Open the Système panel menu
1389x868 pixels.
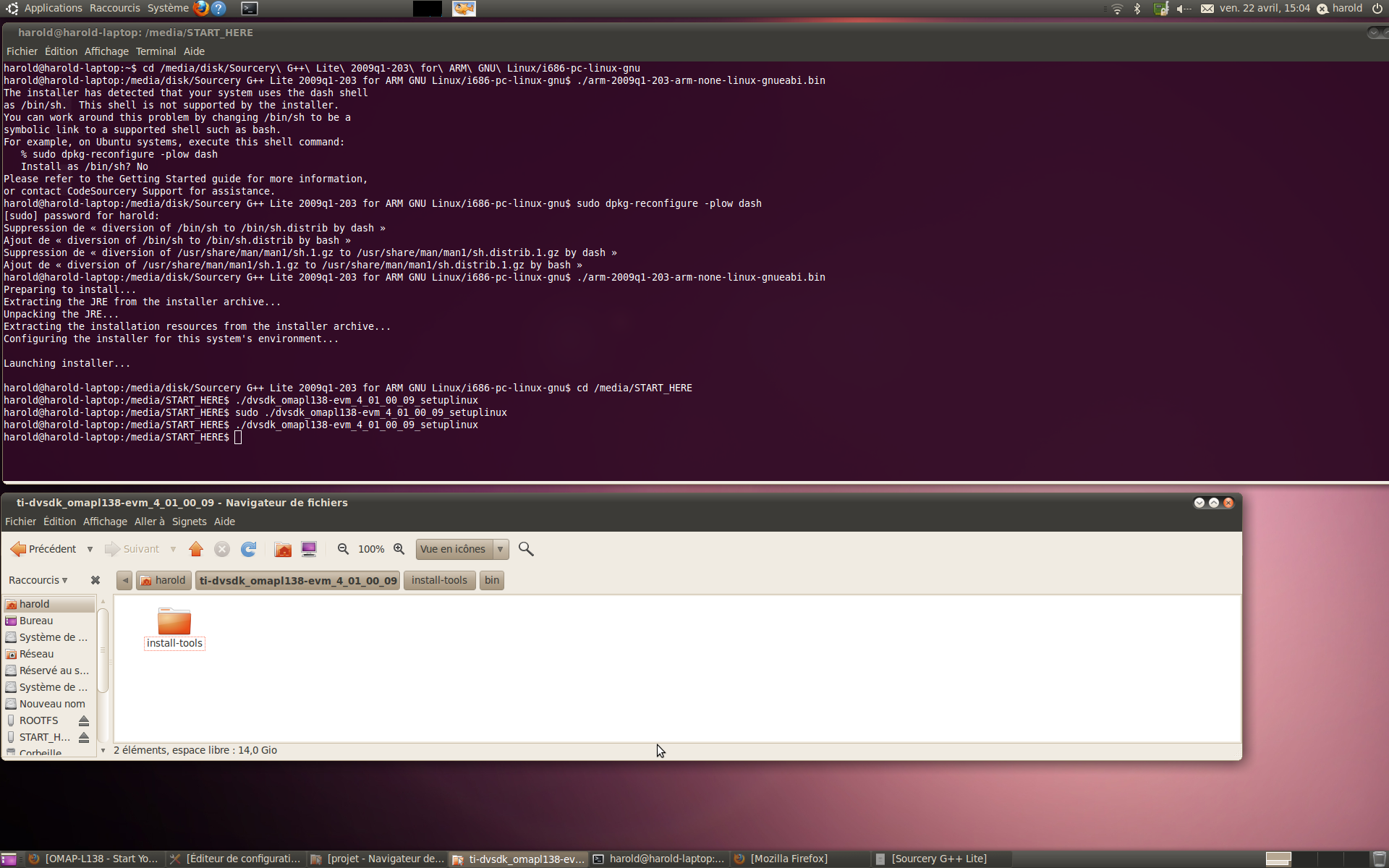pyautogui.click(x=168, y=8)
